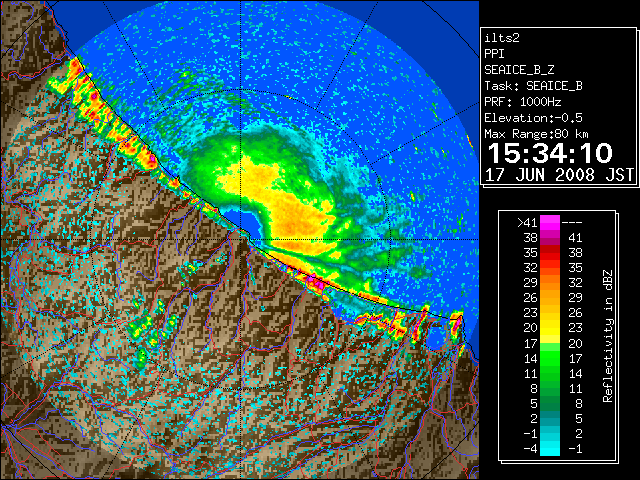The width and height of the screenshot is (640, 480).
Task: Click the "Reflectivity in dBZ" vertical label
Action: coord(607,336)
